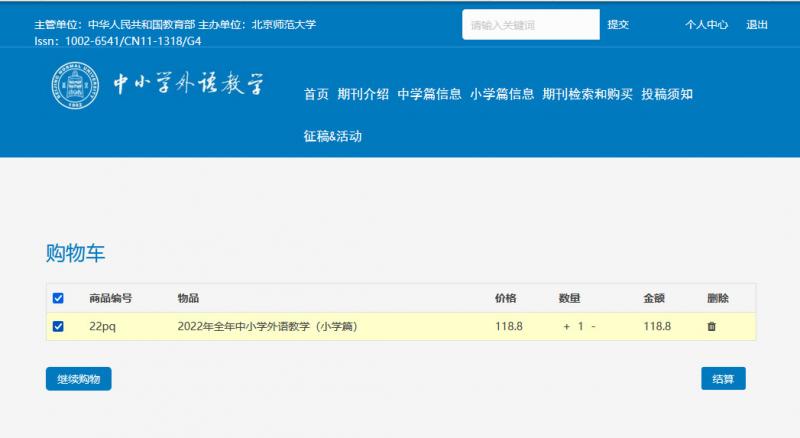Click the quantity value 1
The height and width of the screenshot is (438, 800).
[580, 326]
